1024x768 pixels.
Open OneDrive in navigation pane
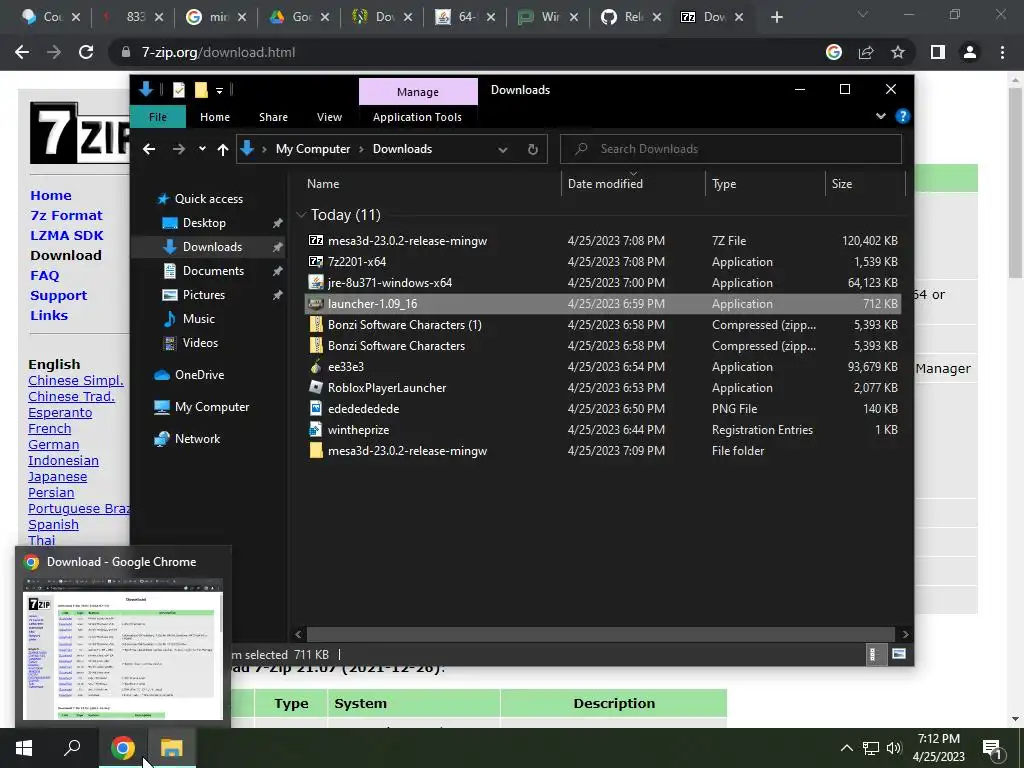pyautogui.click(x=199, y=375)
